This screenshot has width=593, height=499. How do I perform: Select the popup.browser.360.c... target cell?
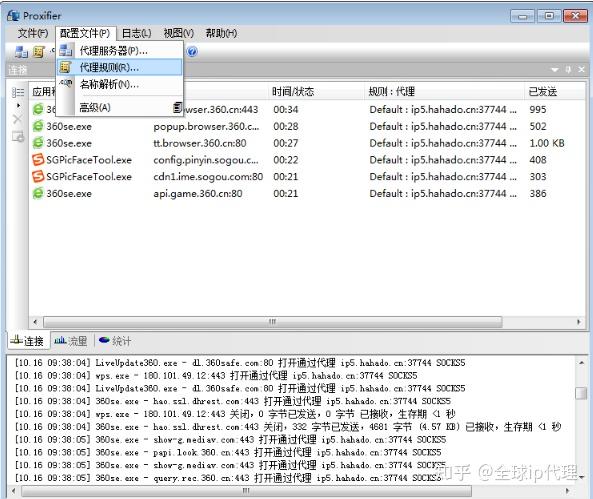(206, 126)
